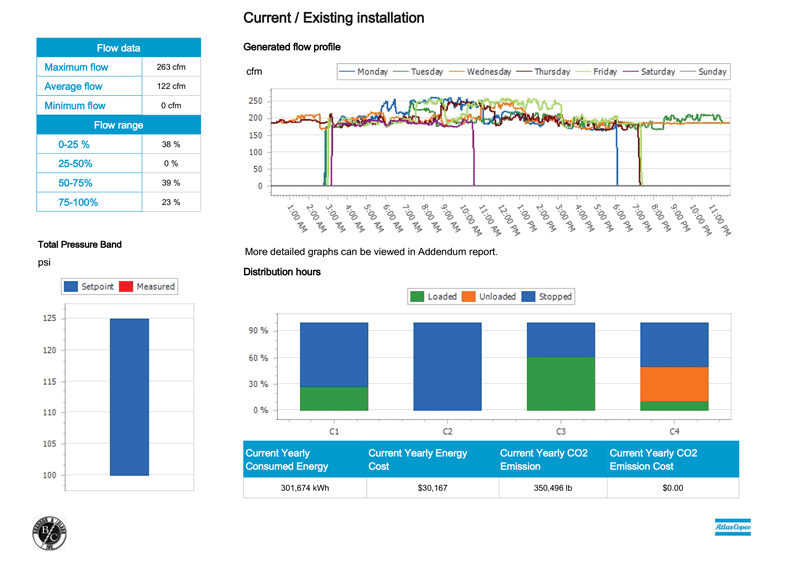Viewport: 800px width, 561px height.
Task: Click the Friday legend entry
Action: coord(596,71)
